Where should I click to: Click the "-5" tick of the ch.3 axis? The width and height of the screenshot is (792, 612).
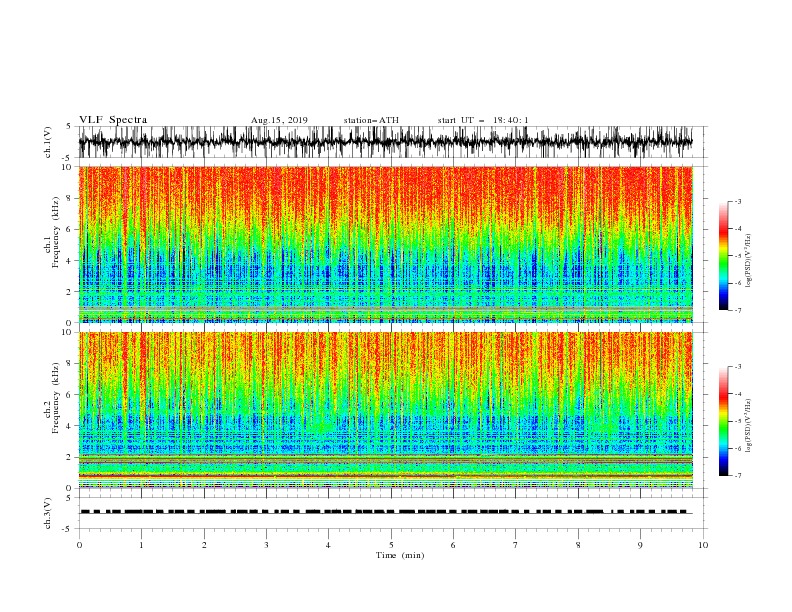(x=68, y=529)
